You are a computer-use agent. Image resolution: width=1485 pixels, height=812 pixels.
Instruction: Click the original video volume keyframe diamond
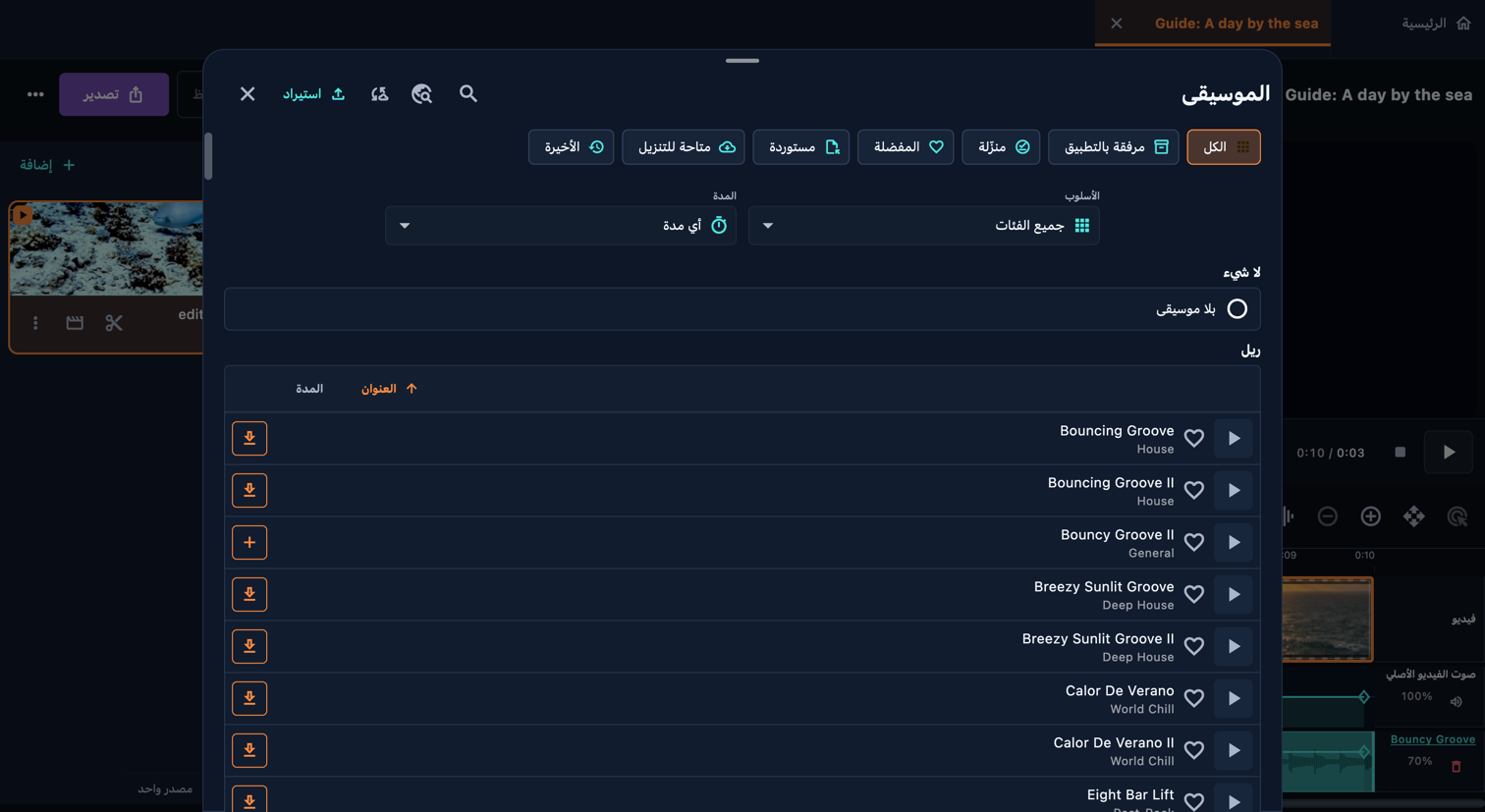click(x=1364, y=697)
